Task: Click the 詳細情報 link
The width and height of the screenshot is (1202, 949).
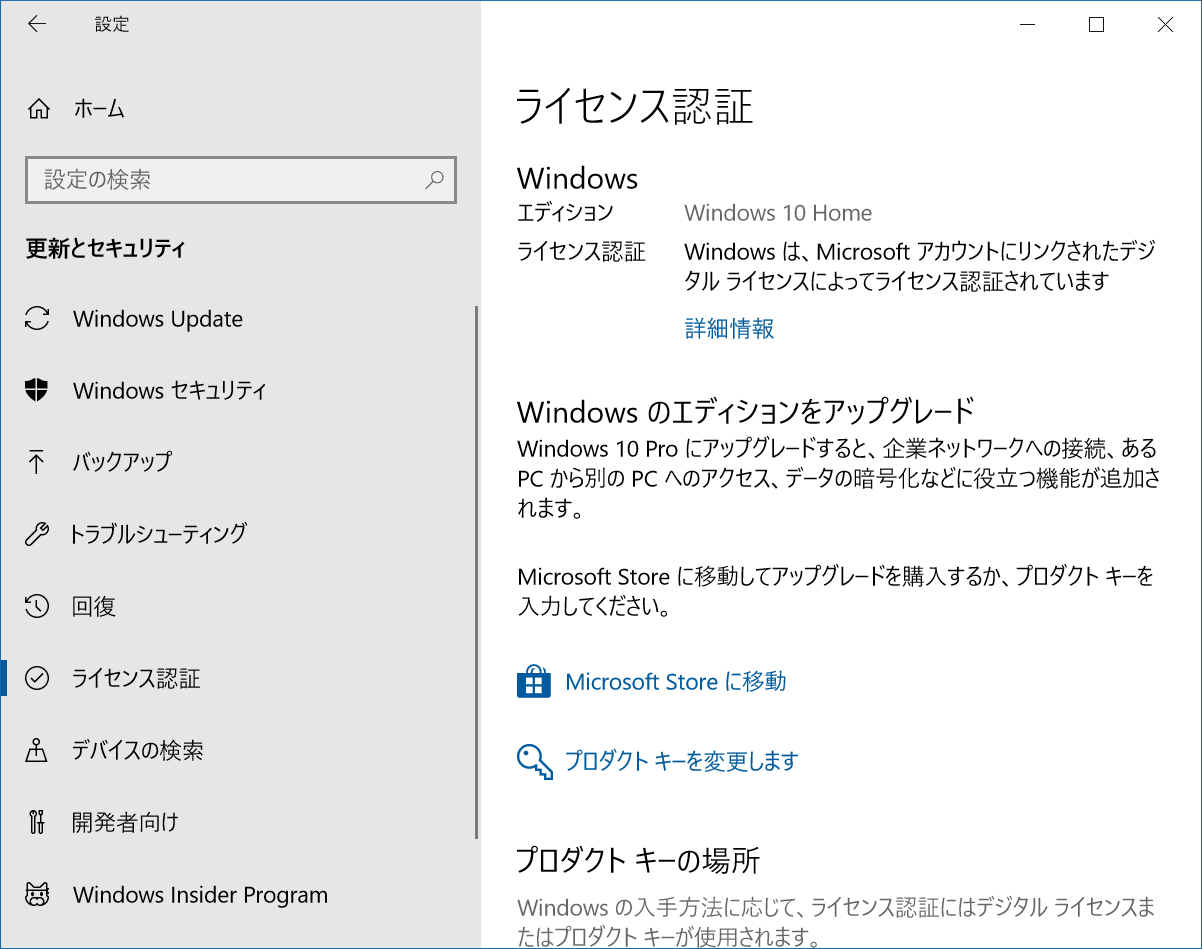Action: [729, 329]
